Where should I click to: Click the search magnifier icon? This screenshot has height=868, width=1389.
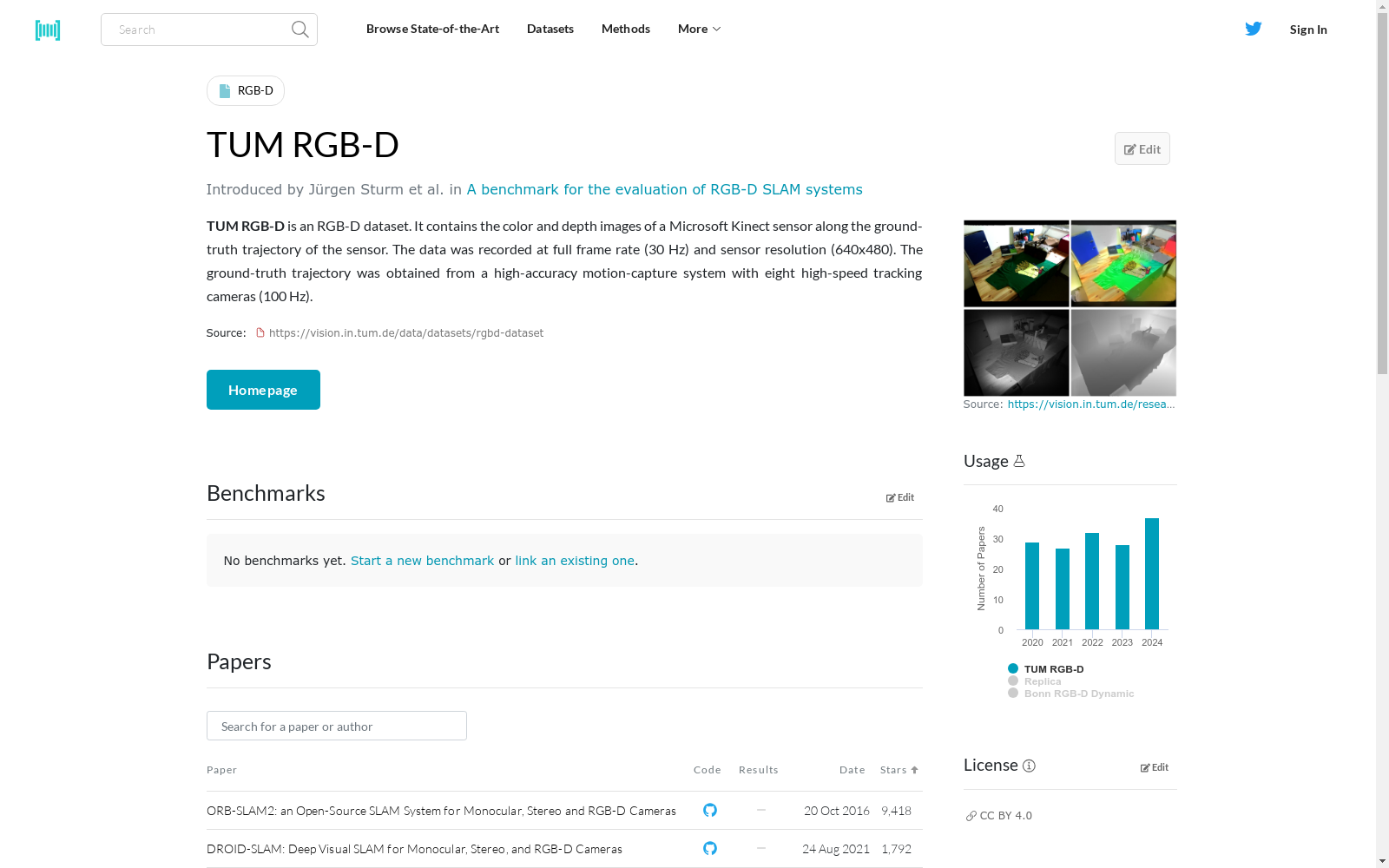click(x=299, y=29)
